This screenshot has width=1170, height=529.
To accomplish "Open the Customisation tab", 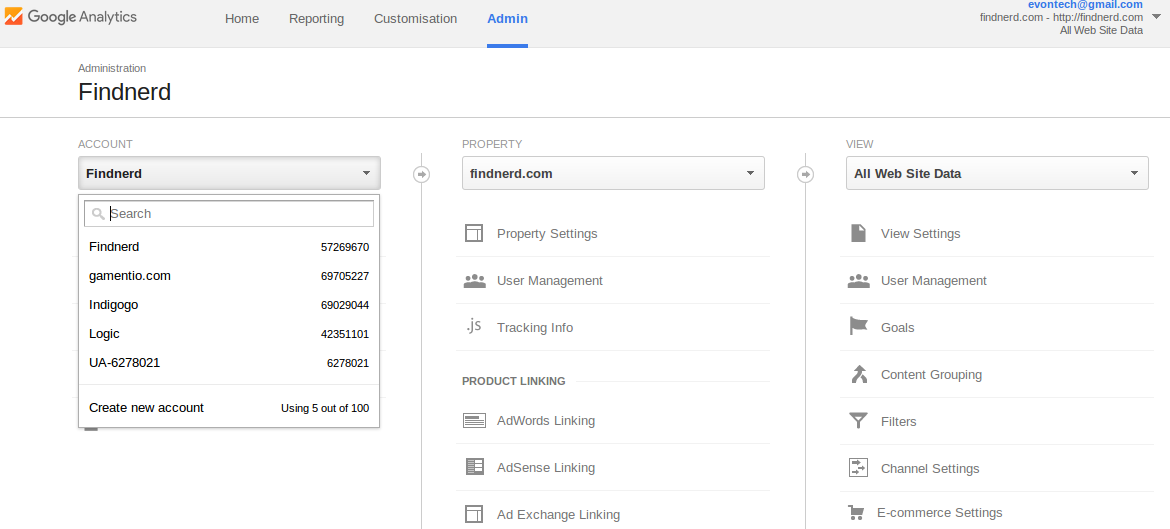I will [416, 19].
